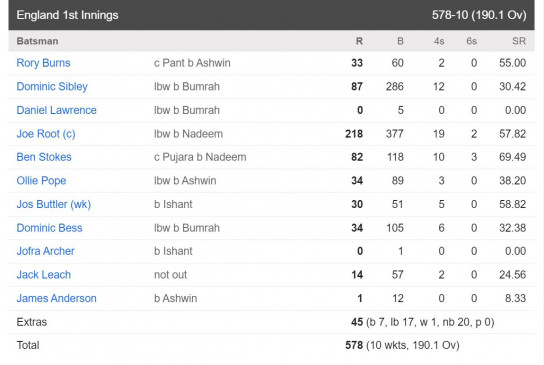Select Daniel Lawrence's name link
The height and width of the screenshot is (365, 544).
click(x=57, y=110)
